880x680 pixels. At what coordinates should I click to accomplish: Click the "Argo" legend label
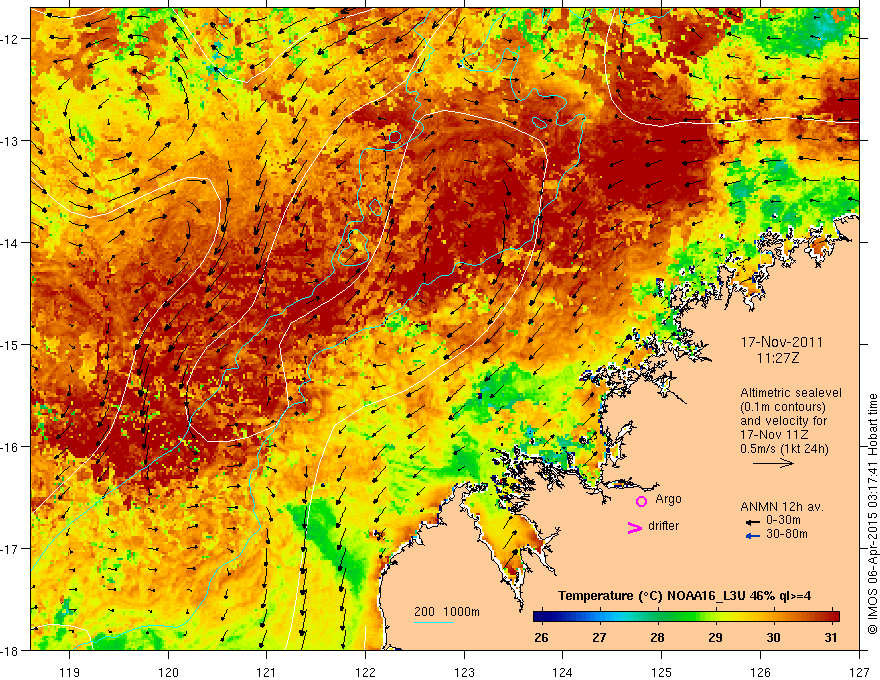tap(668, 499)
